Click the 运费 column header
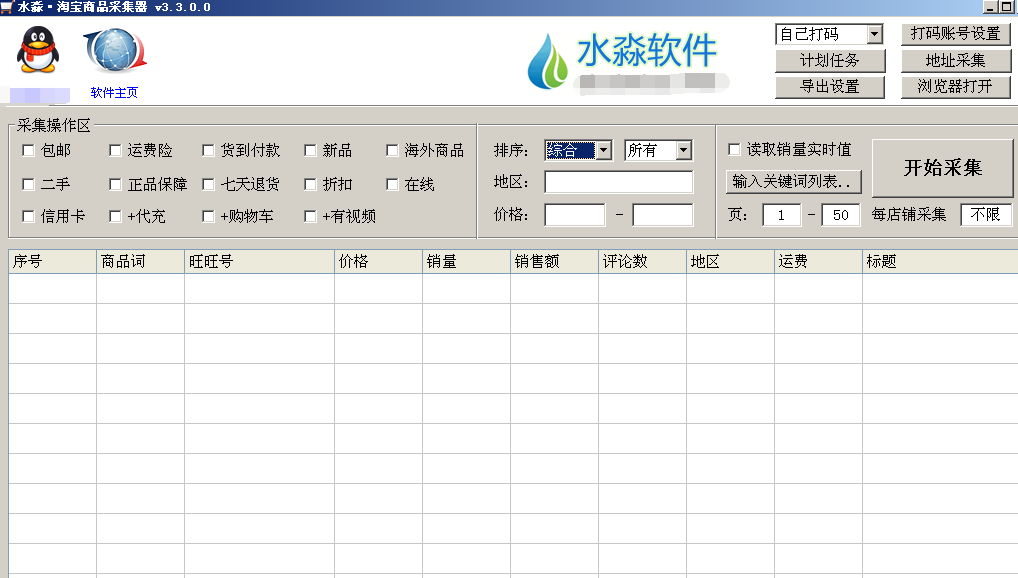This screenshot has height=578, width=1018. pos(818,262)
